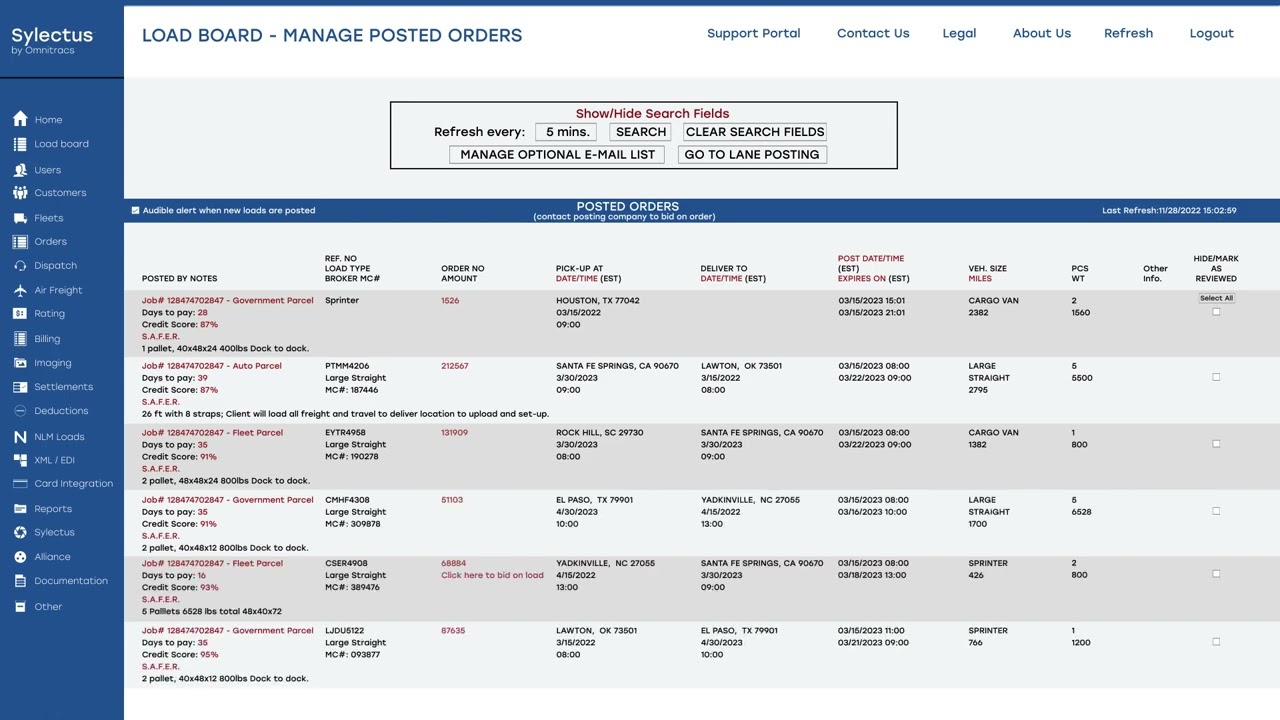Click the CLEAR SEARCH FIELDS button
The height and width of the screenshot is (720, 1280).
755,132
